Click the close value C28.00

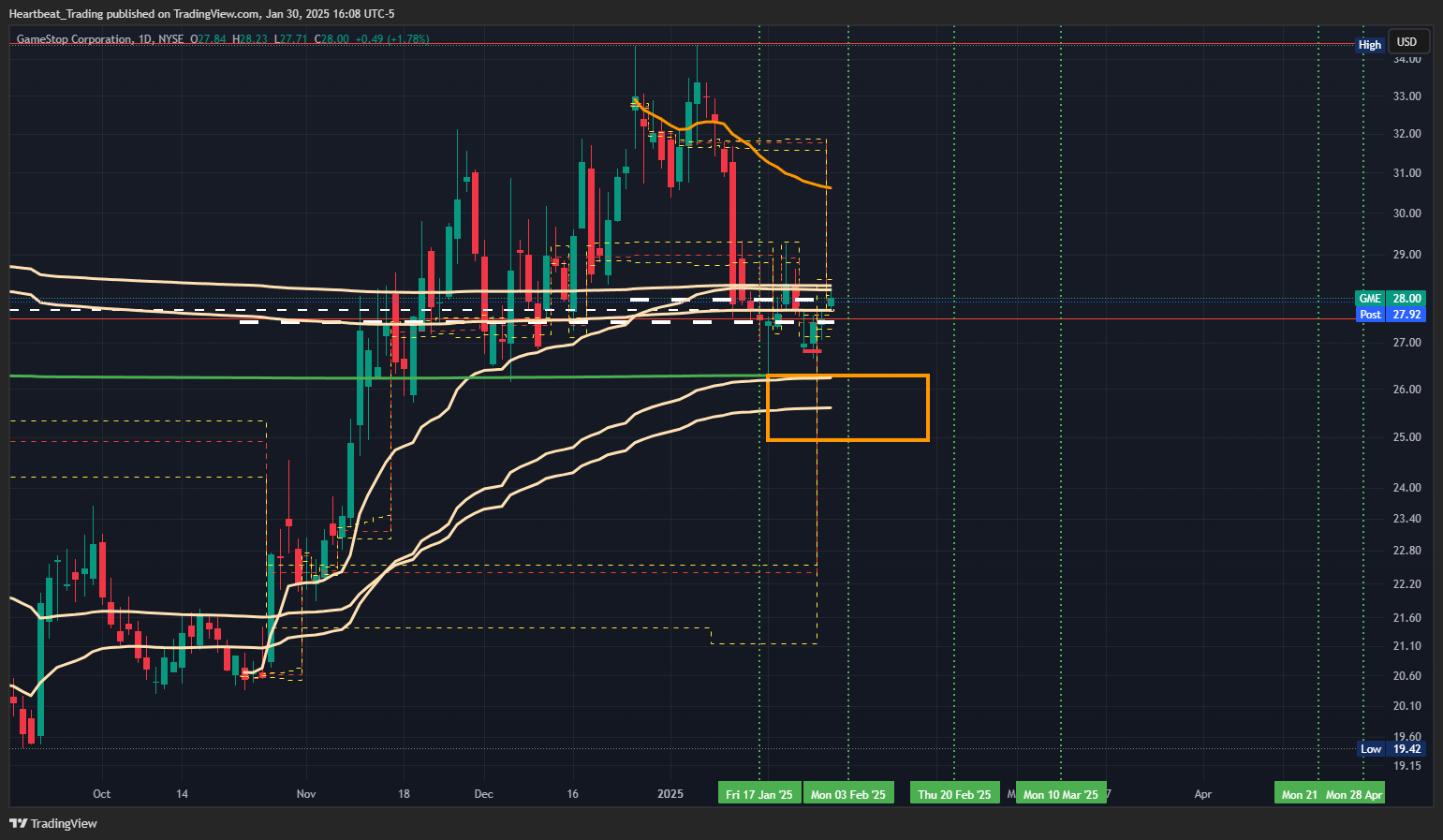click(331, 39)
